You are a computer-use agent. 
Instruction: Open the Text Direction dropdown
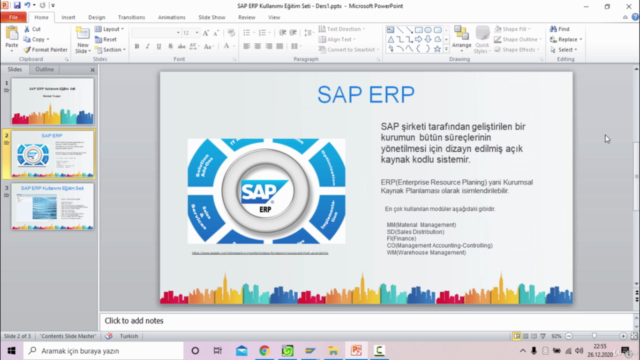[342, 29]
